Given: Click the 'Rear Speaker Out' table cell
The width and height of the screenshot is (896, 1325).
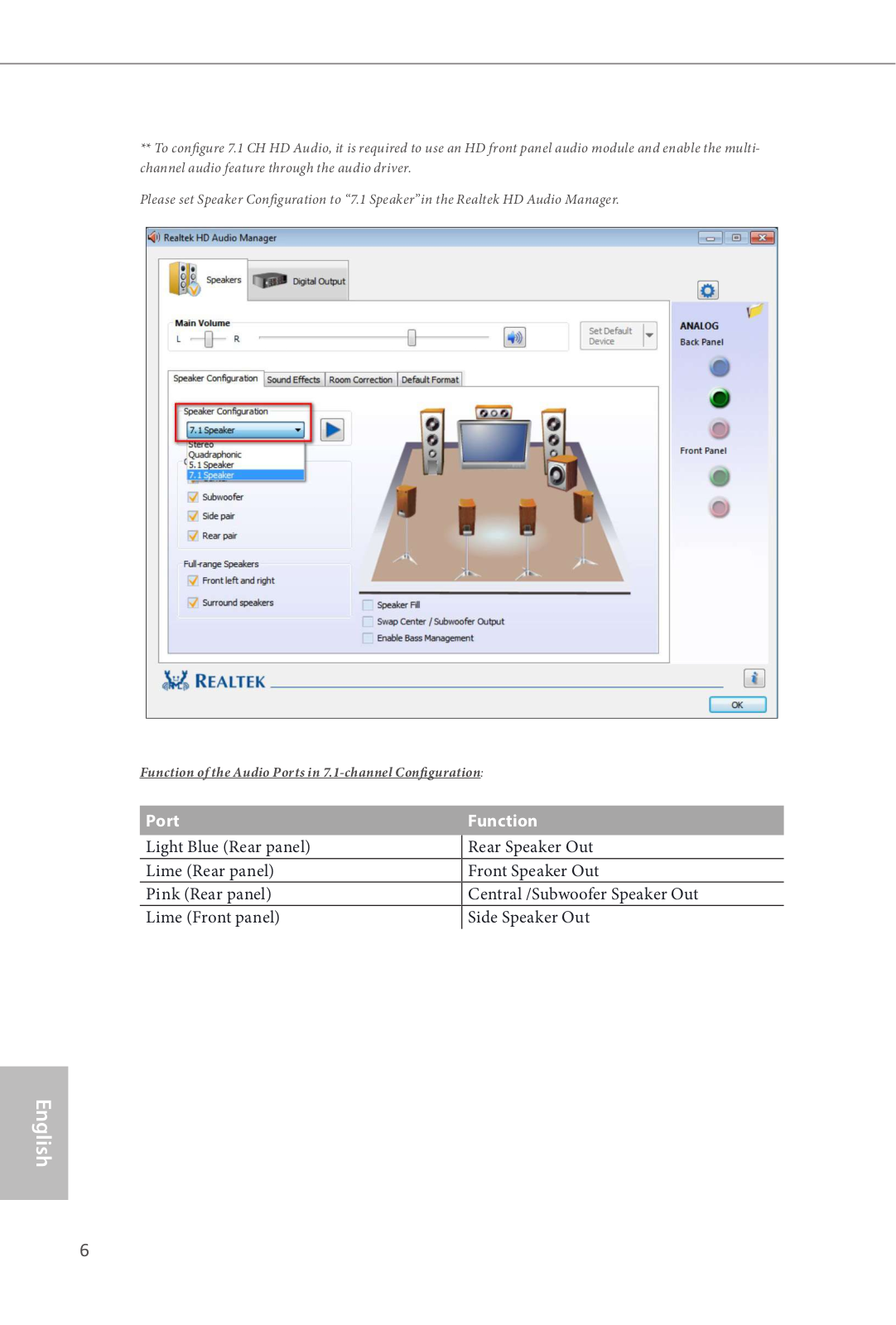Looking at the screenshot, I should coord(623,846).
